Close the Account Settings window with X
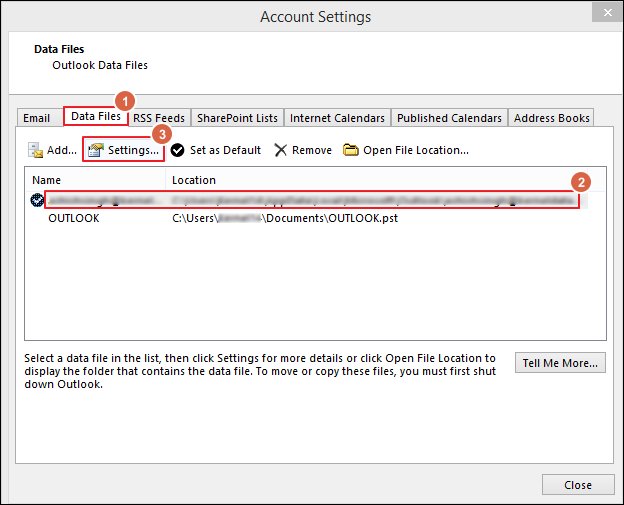Image resolution: width=624 pixels, height=505 pixels. [x=608, y=12]
